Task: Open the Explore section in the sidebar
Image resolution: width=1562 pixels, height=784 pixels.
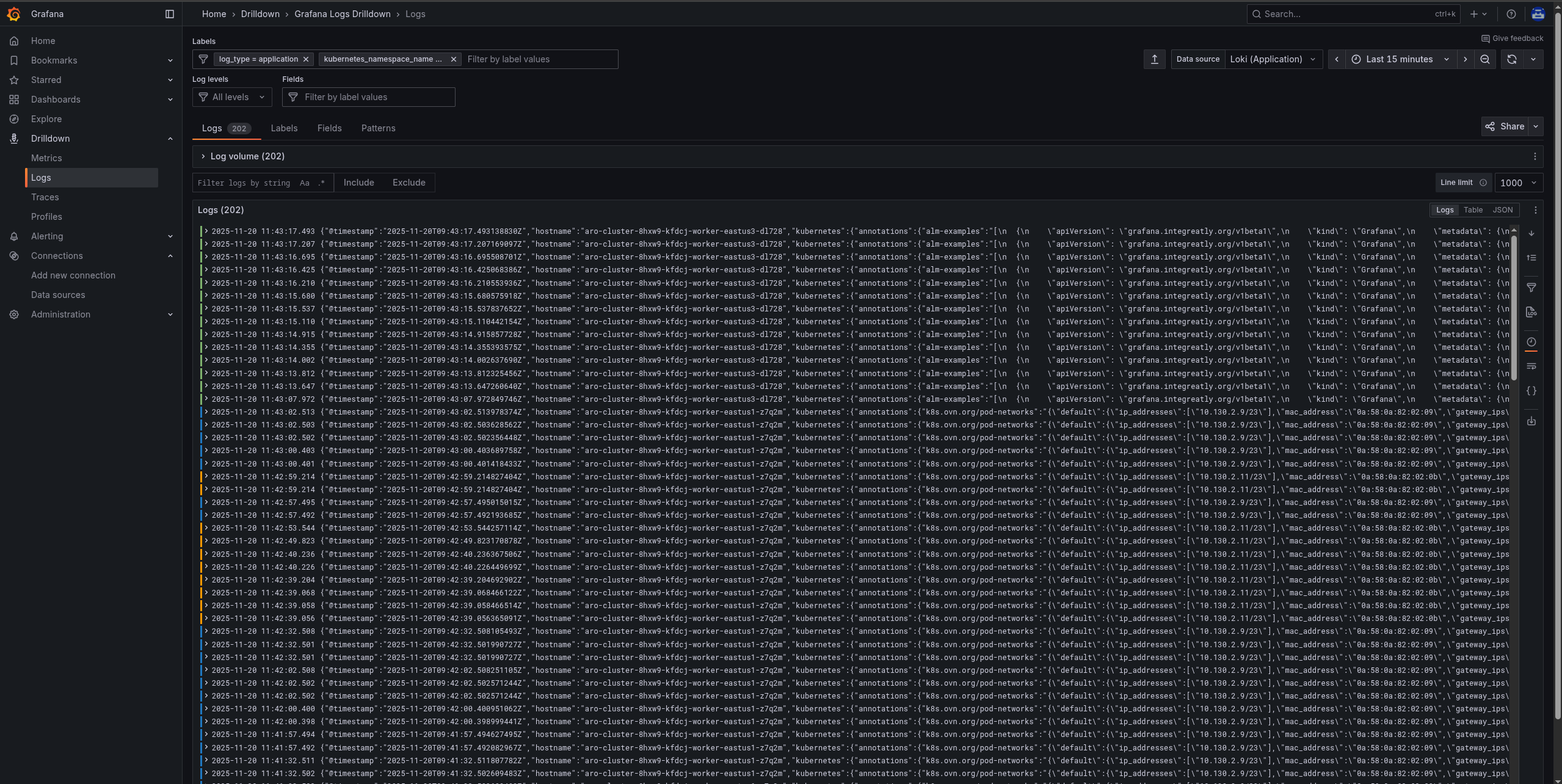Action: (46, 118)
